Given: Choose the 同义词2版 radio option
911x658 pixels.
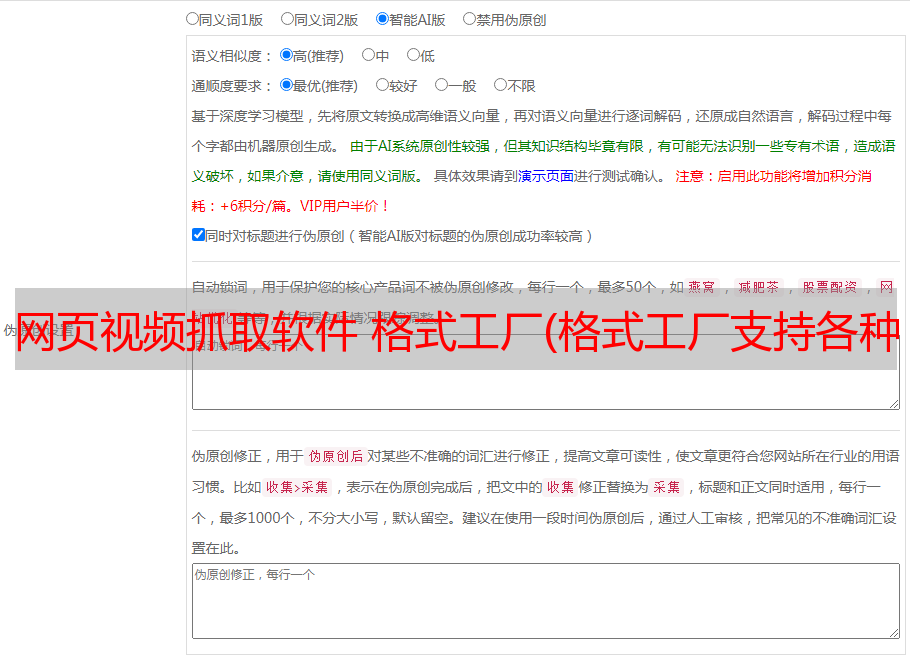Looking at the screenshot, I should tap(288, 18).
